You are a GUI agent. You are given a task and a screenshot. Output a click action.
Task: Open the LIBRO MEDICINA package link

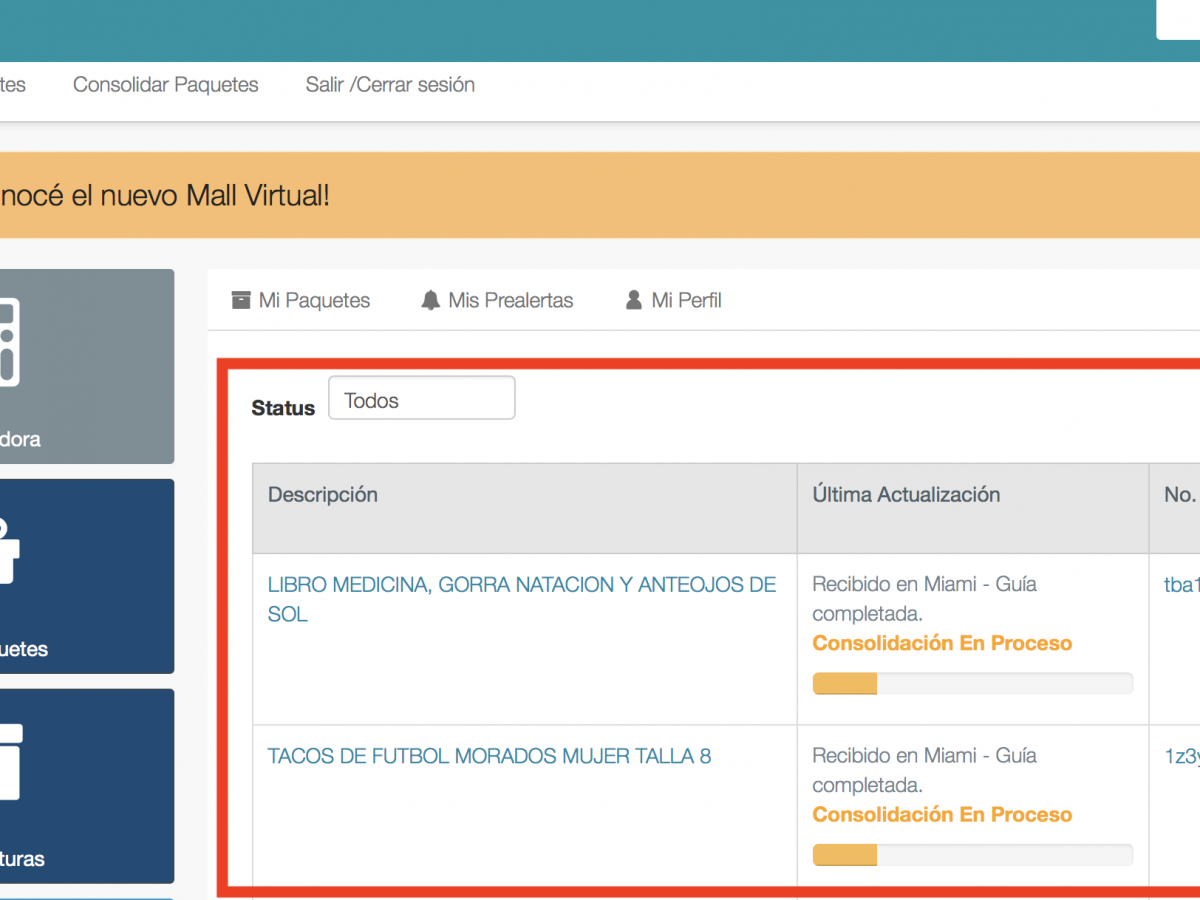coord(521,586)
